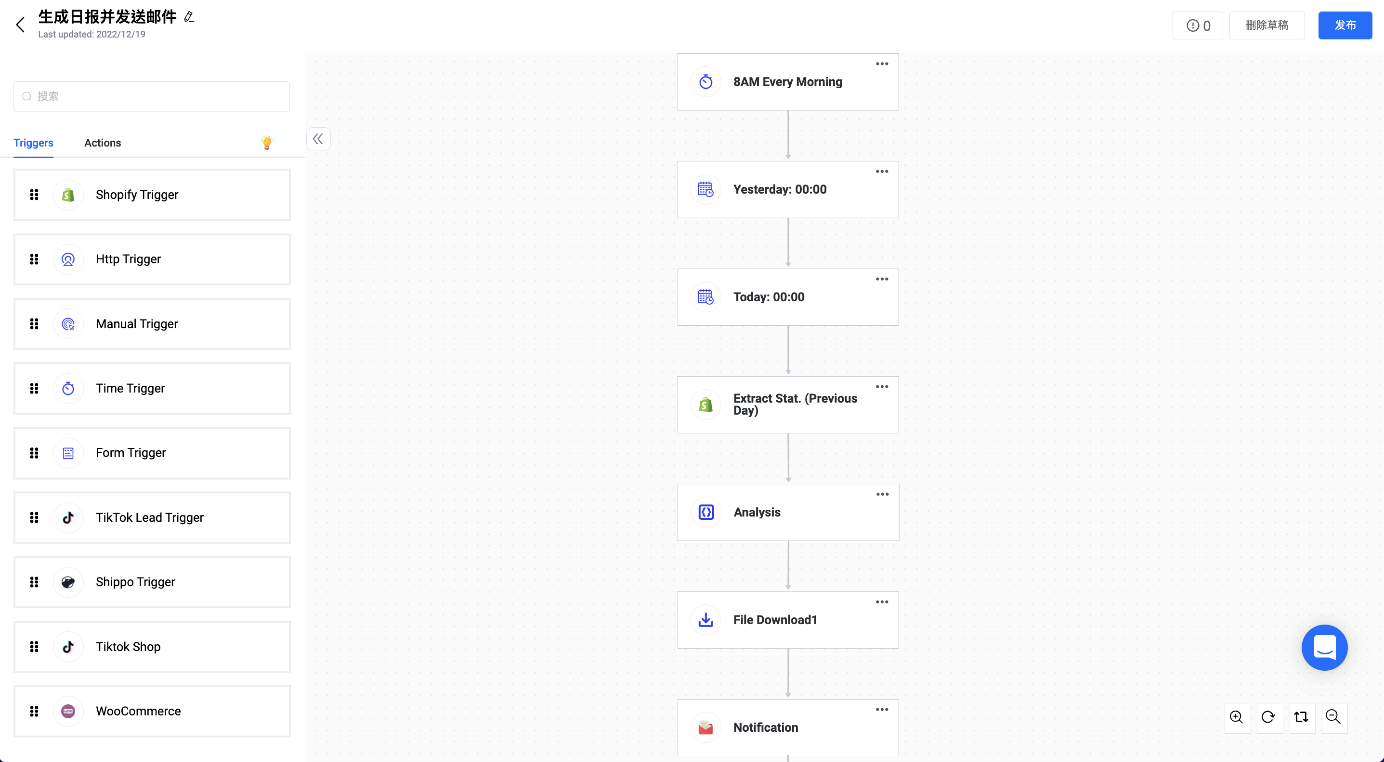Switch to the Actions tab
This screenshot has width=1384, height=762.
tap(102, 143)
